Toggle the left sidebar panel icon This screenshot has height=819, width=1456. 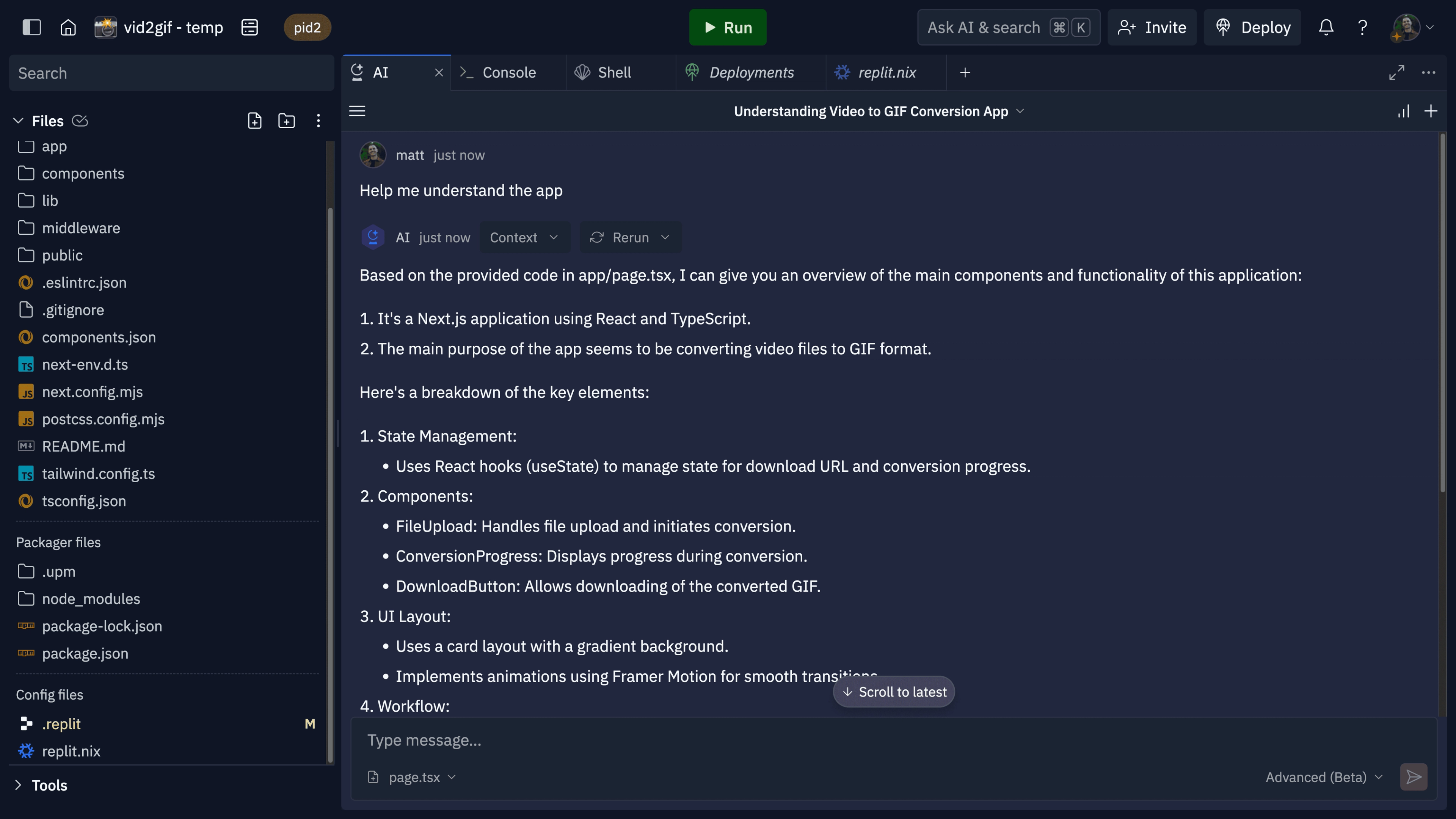(31, 27)
